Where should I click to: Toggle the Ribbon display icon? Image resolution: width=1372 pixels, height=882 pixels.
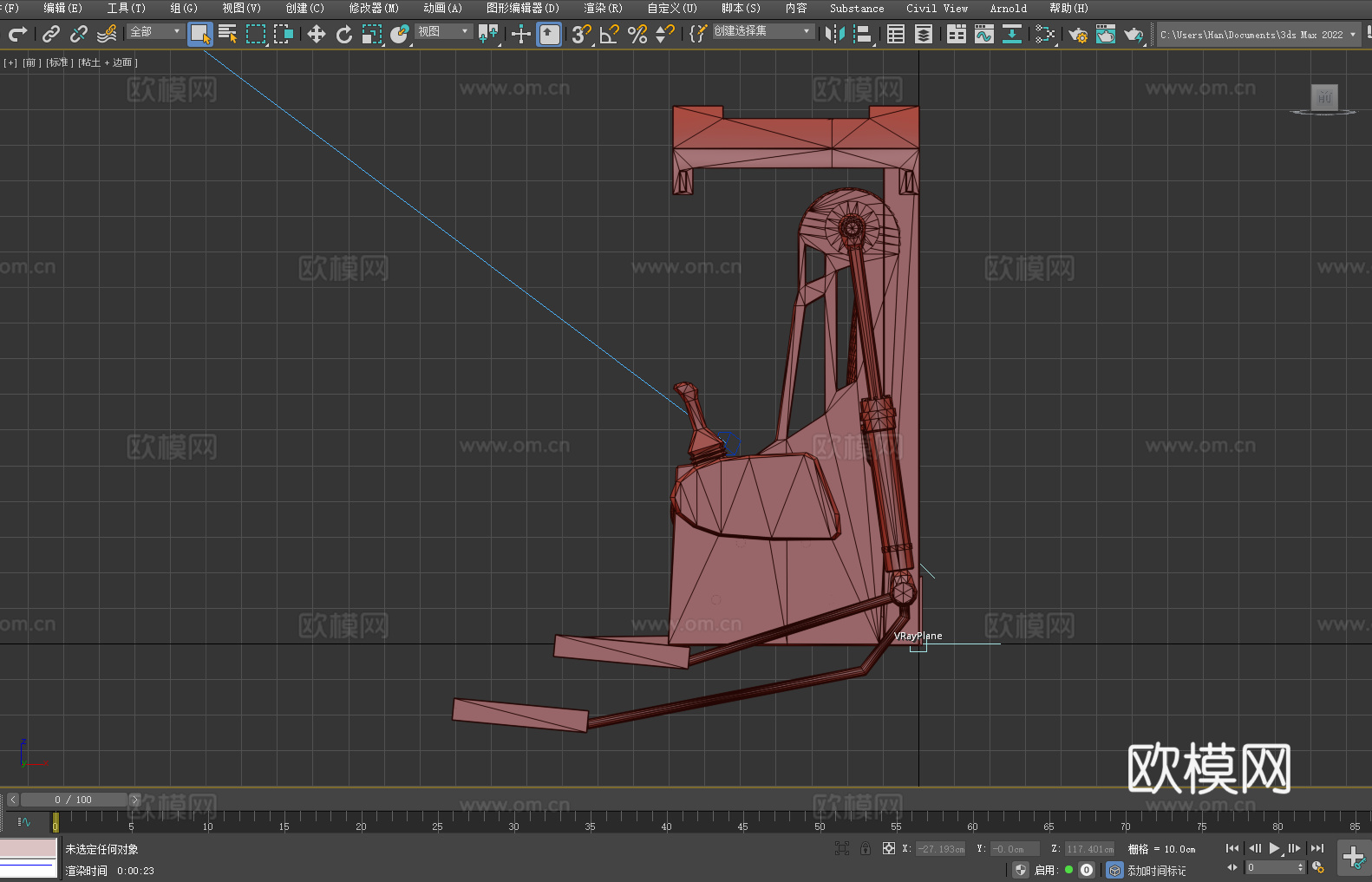coord(957,34)
